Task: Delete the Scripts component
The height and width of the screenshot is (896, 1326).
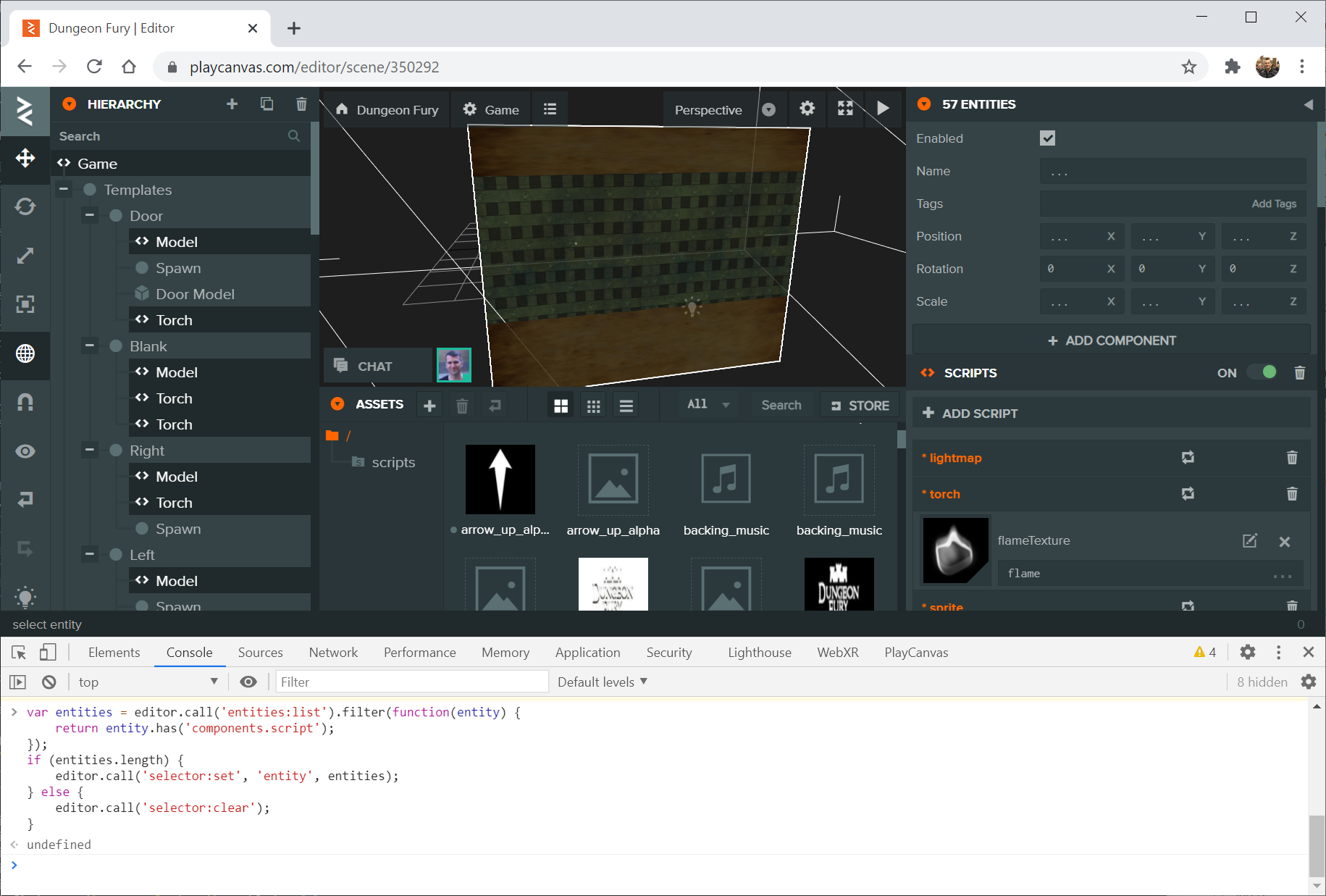Action: [x=1300, y=373]
